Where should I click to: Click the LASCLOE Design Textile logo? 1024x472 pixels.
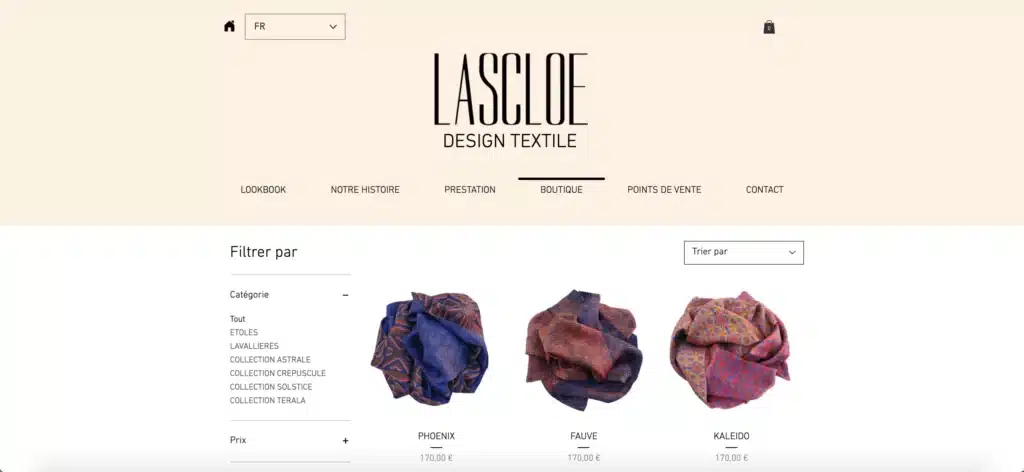click(510, 101)
